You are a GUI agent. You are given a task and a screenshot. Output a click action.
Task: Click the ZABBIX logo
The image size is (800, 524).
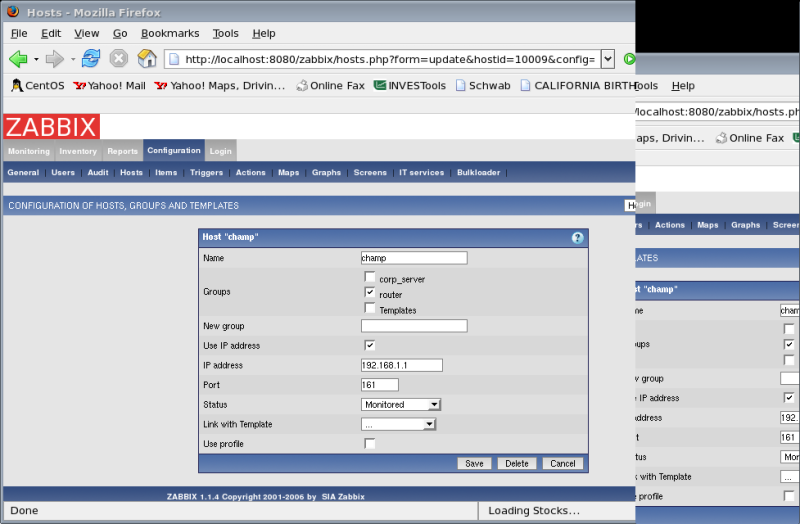(x=52, y=127)
